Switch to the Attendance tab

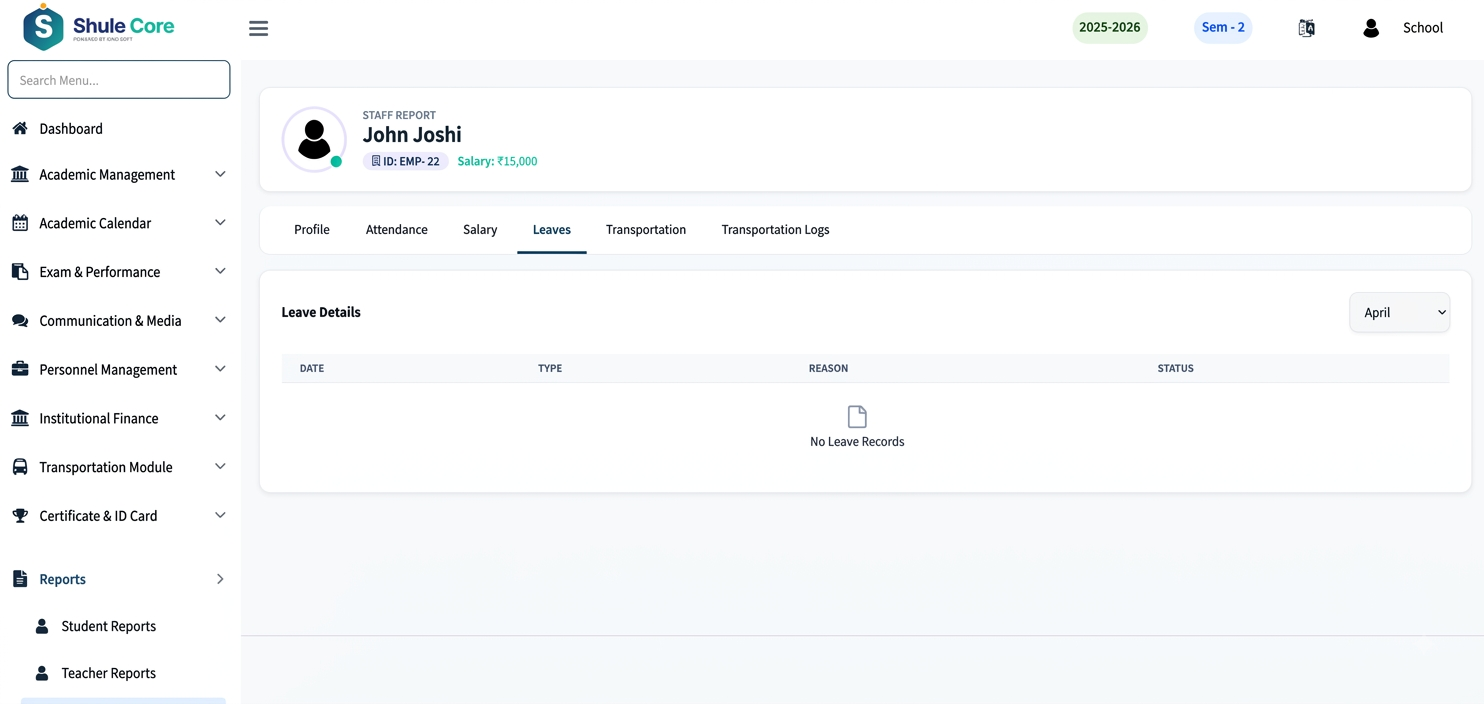click(x=397, y=230)
